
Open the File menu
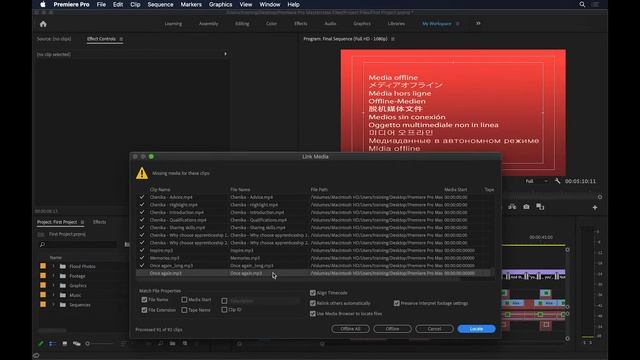point(101,4)
